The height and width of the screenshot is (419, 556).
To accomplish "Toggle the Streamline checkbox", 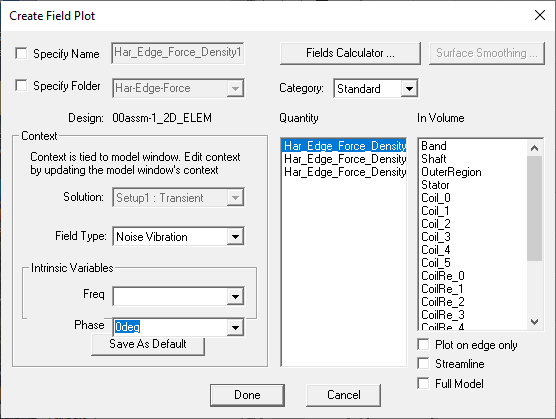I will coord(423,363).
